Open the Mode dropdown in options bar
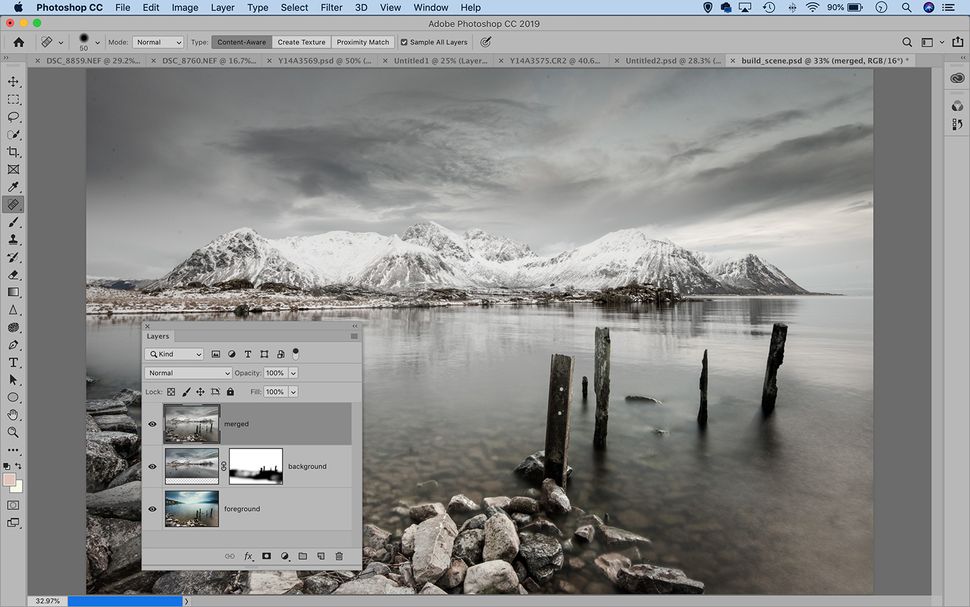 tap(157, 42)
